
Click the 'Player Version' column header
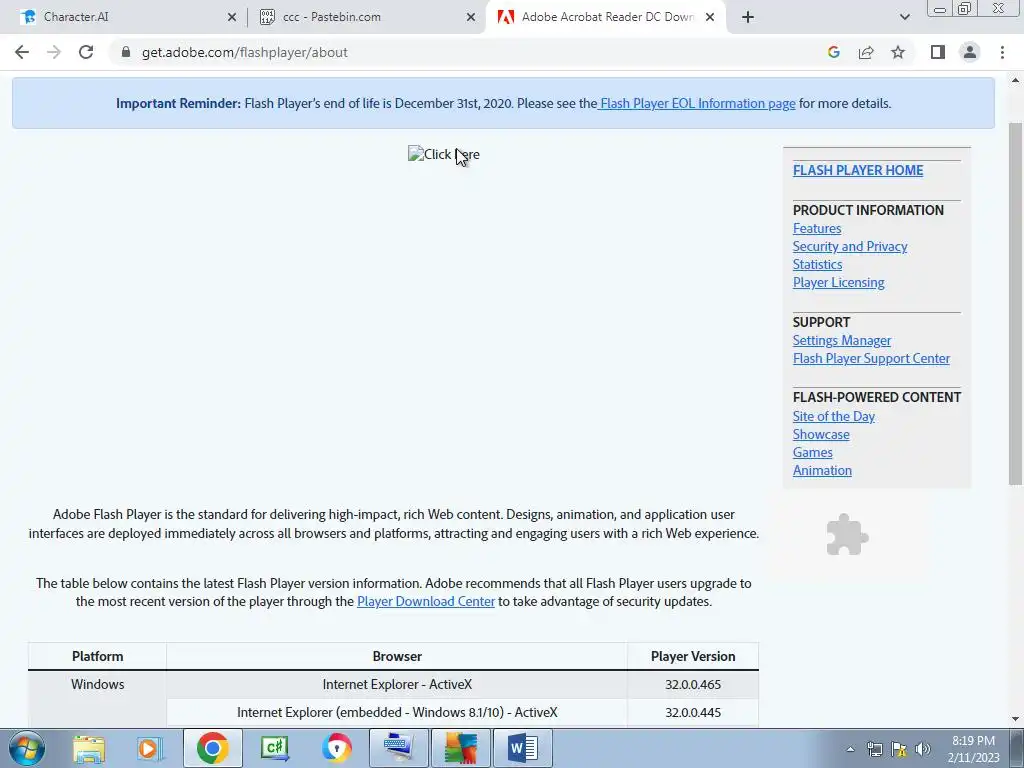click(x=693, y=656)
